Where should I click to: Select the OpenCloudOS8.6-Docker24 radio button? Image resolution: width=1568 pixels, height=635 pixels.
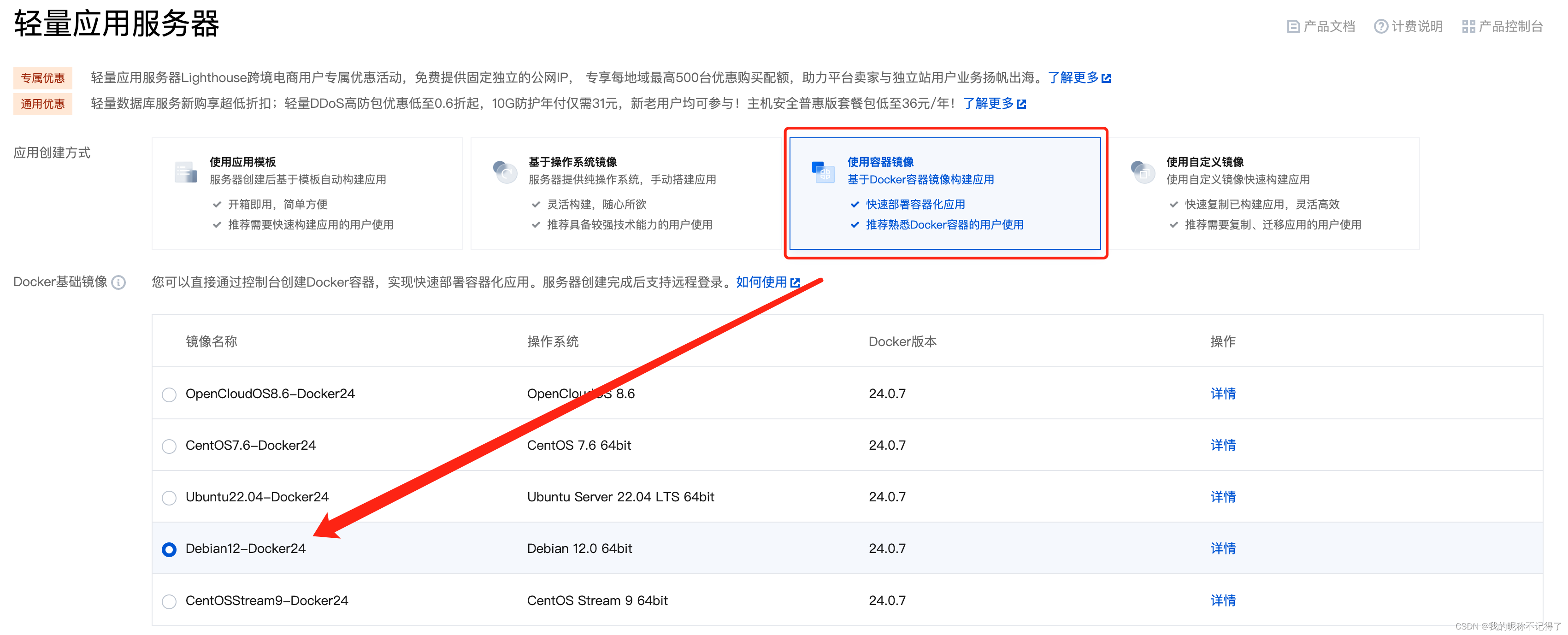point(169,394)
